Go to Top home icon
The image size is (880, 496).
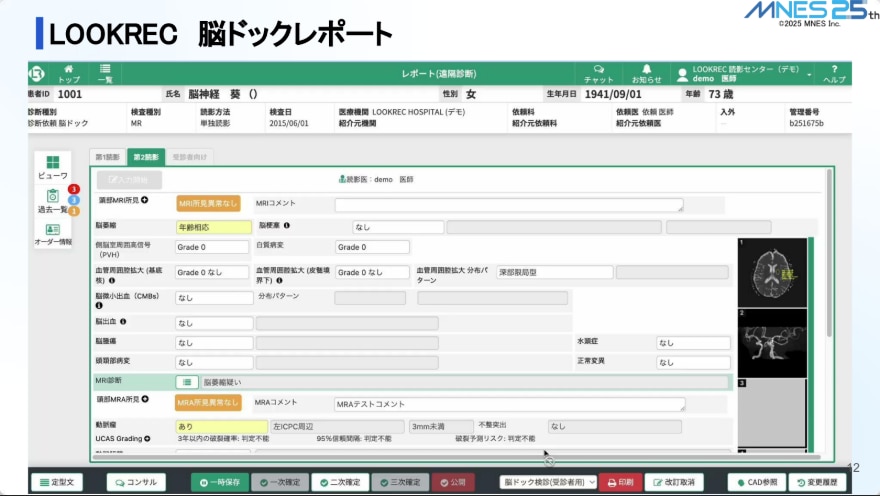click(68, 74)
